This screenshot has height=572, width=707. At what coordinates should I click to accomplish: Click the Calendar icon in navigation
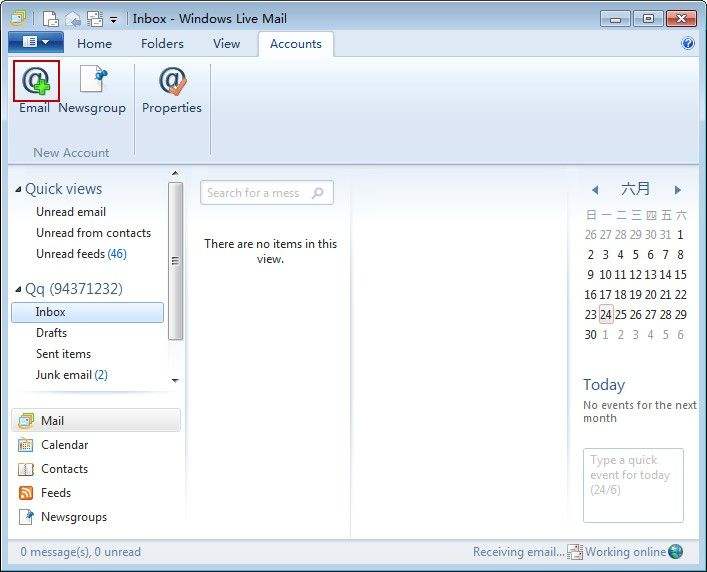click(x=26, y=445)
